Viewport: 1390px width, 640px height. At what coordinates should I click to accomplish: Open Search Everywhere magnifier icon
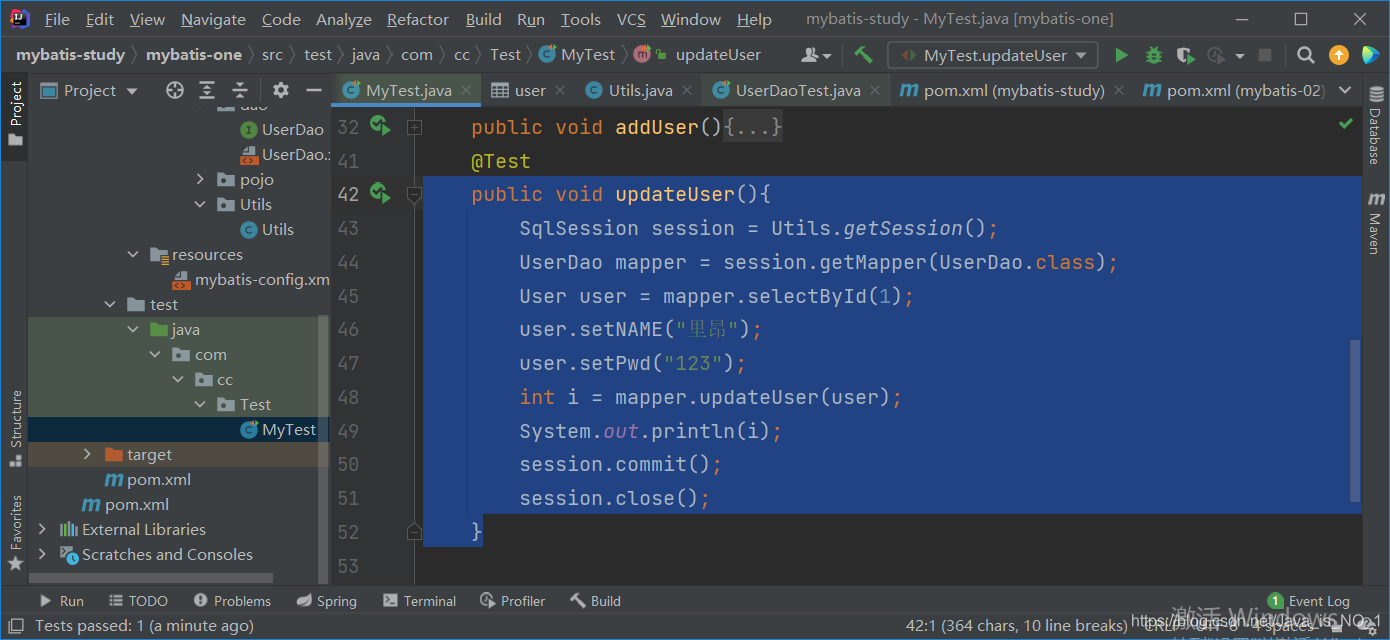click(1306, 55)
